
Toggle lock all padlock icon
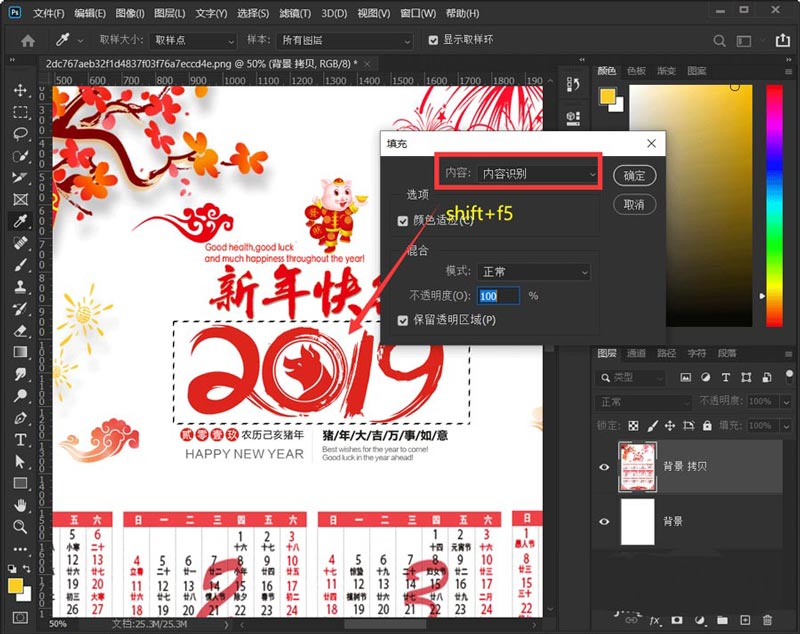707,425
